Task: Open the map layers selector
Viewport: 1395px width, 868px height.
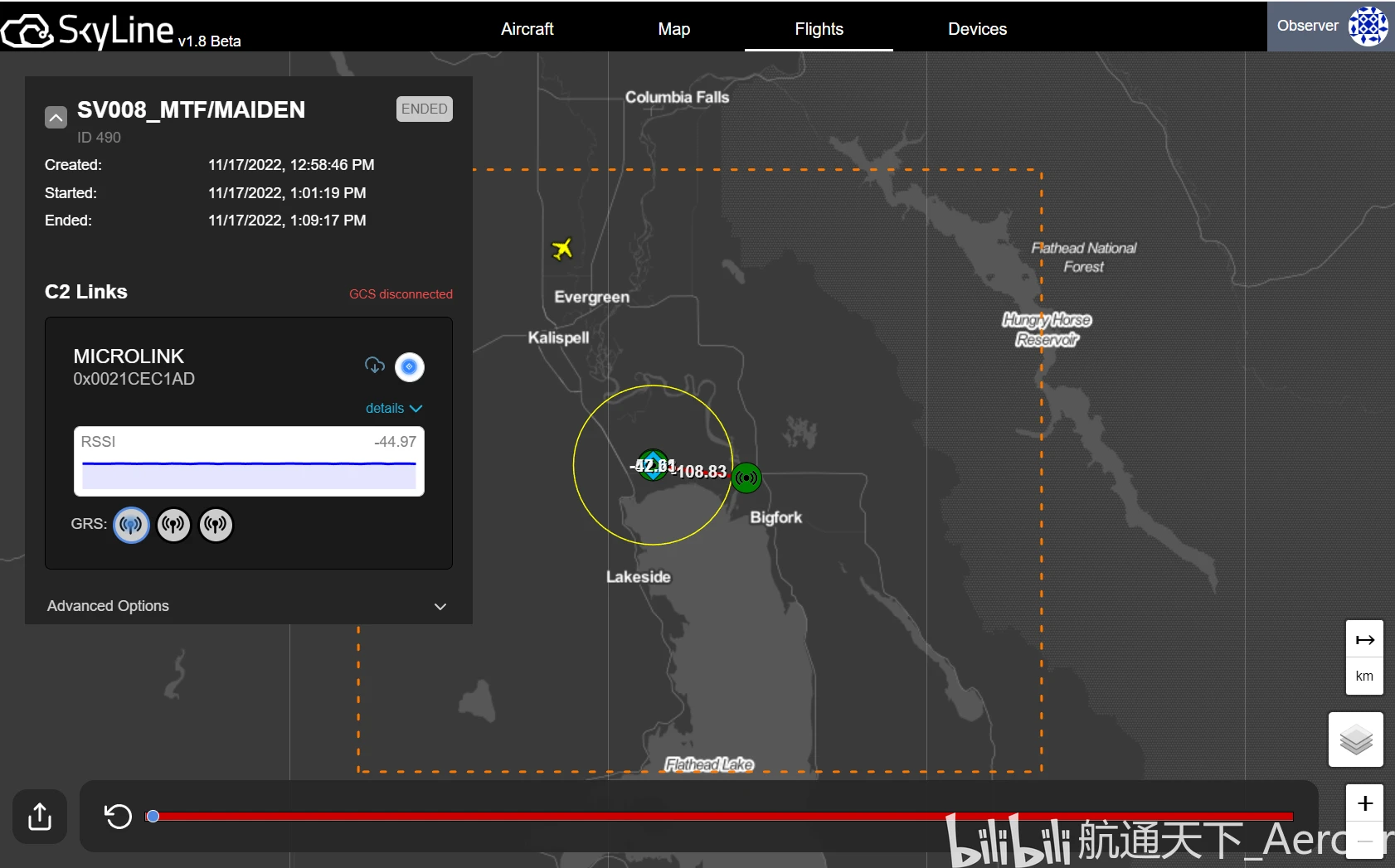Action: click(x=1356, y=739)
